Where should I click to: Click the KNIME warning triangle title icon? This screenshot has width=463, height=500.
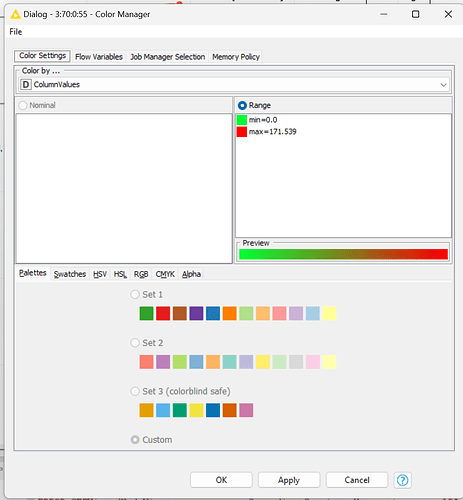[x=15, y=14]
